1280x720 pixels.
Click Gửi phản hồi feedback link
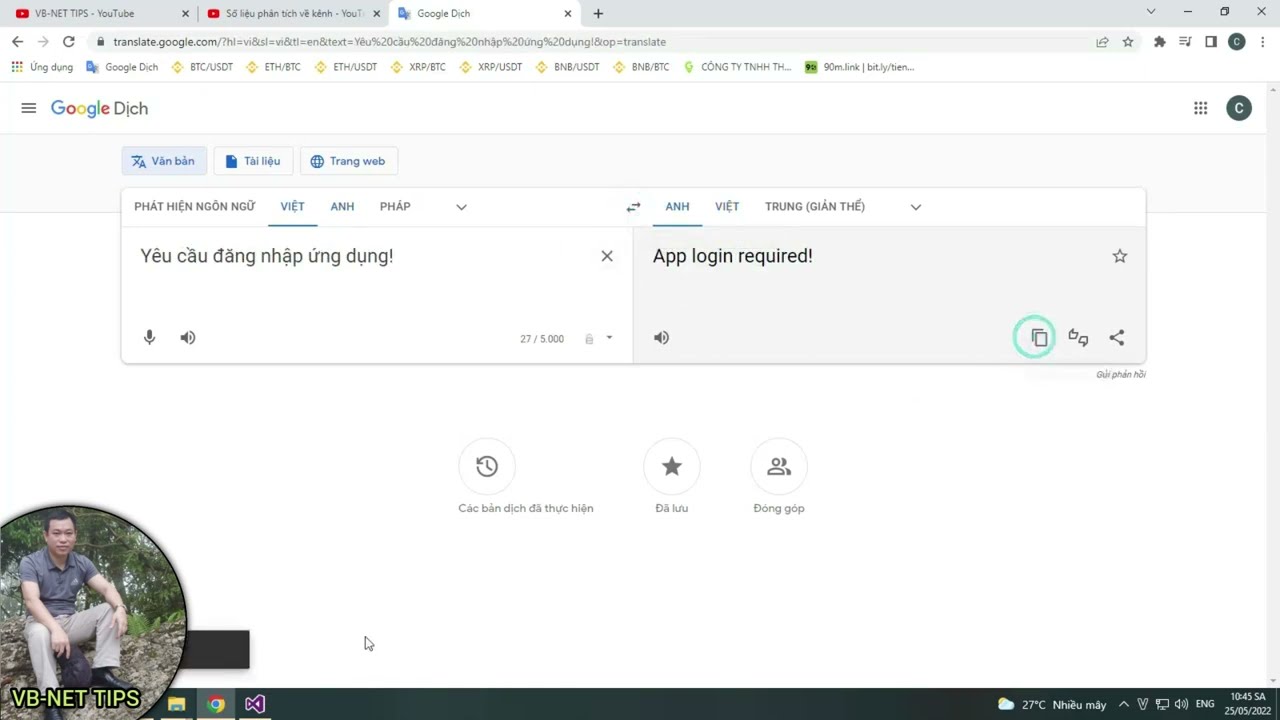click(x=1120, y=374)
